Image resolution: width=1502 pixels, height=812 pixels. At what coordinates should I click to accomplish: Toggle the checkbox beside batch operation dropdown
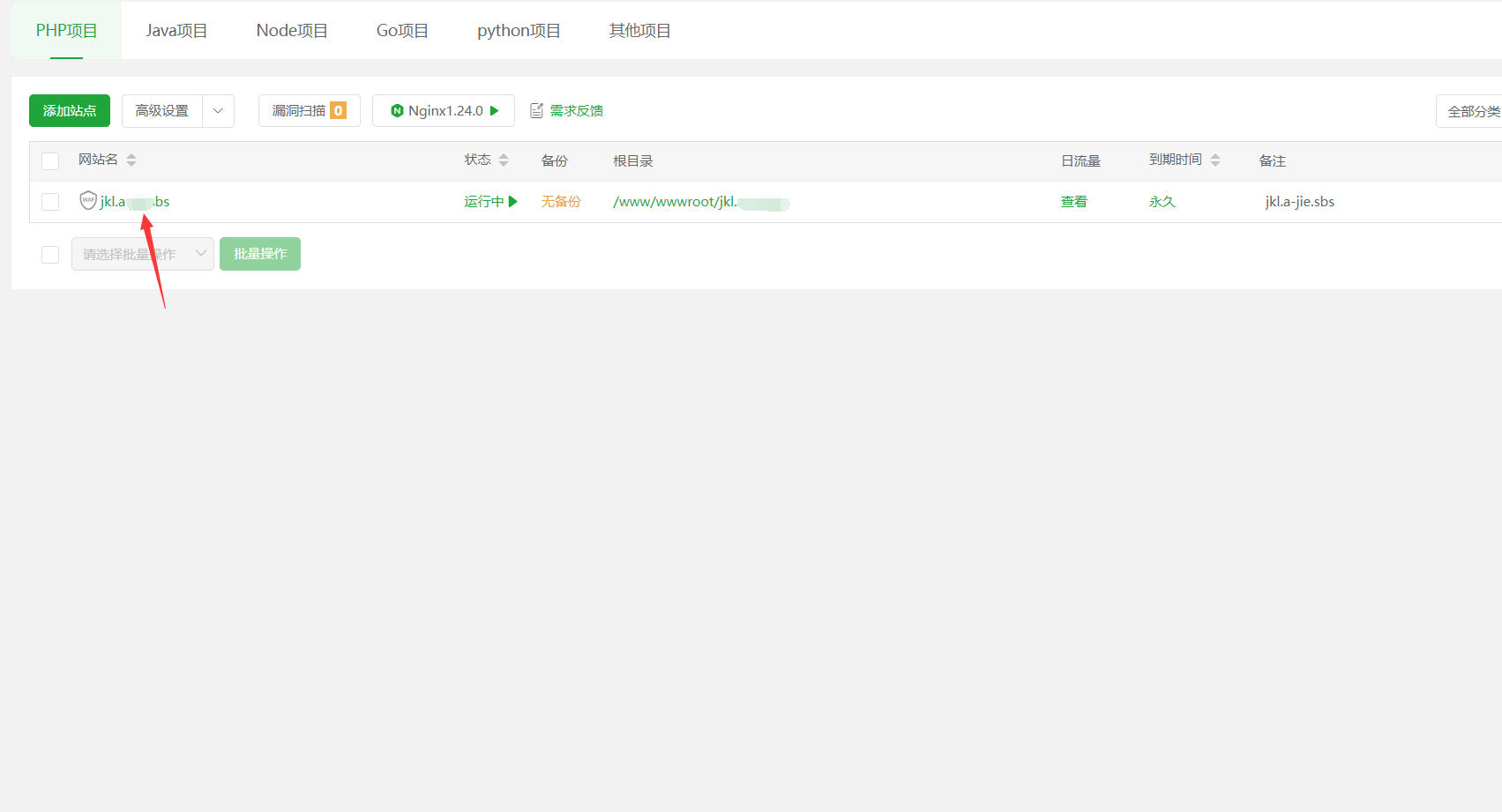point(50,255)
